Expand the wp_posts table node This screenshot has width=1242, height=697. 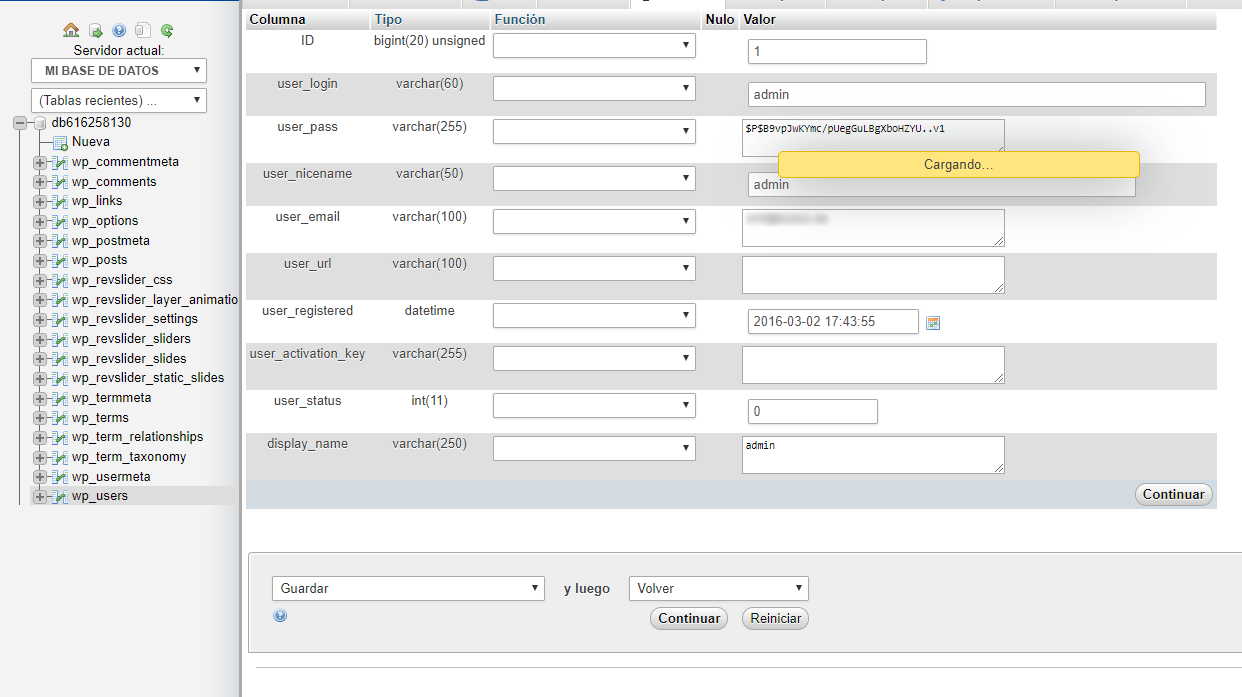40,260
